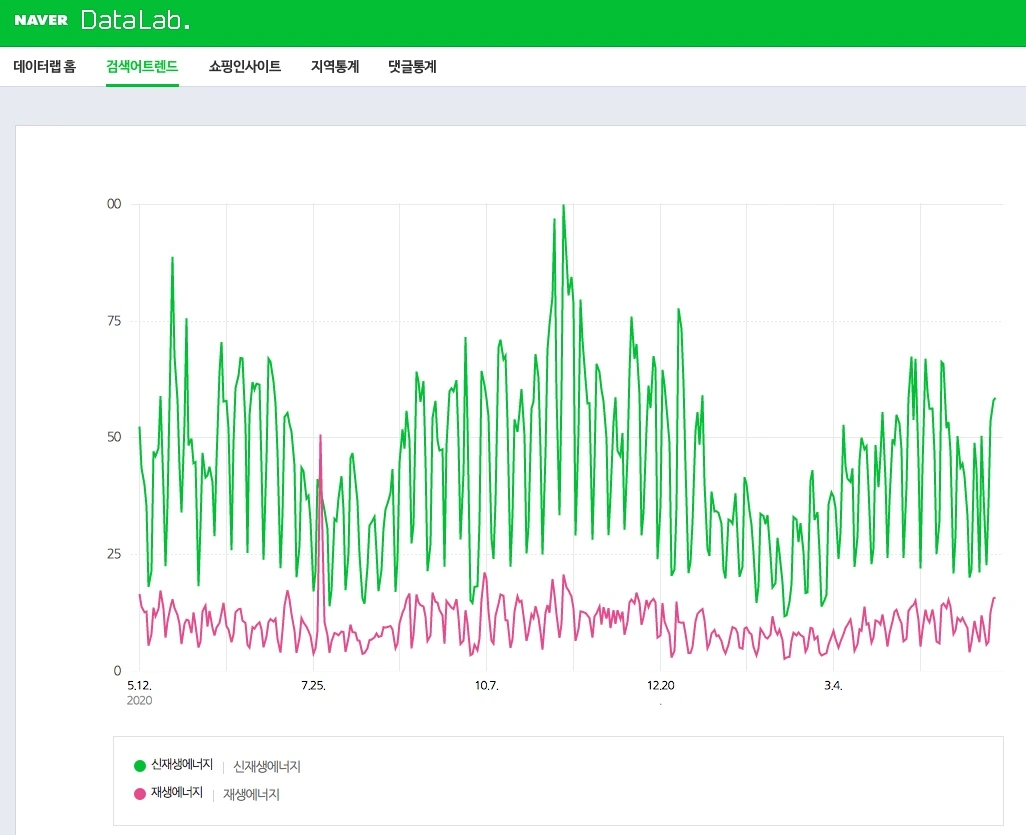Click the bold 신재생에너지 legend label
This screenshot has height=835, width=1026.
click(x=182, y=764)
